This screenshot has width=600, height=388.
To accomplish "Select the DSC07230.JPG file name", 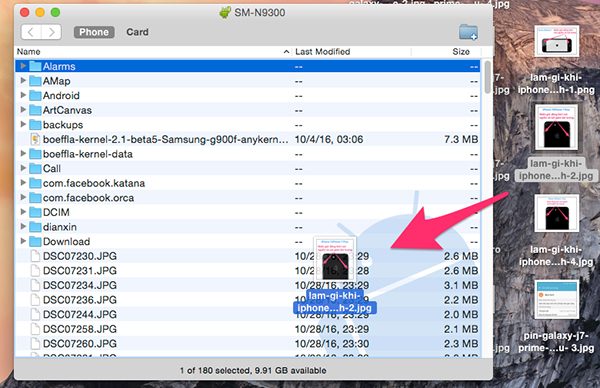I will [80, 256].
